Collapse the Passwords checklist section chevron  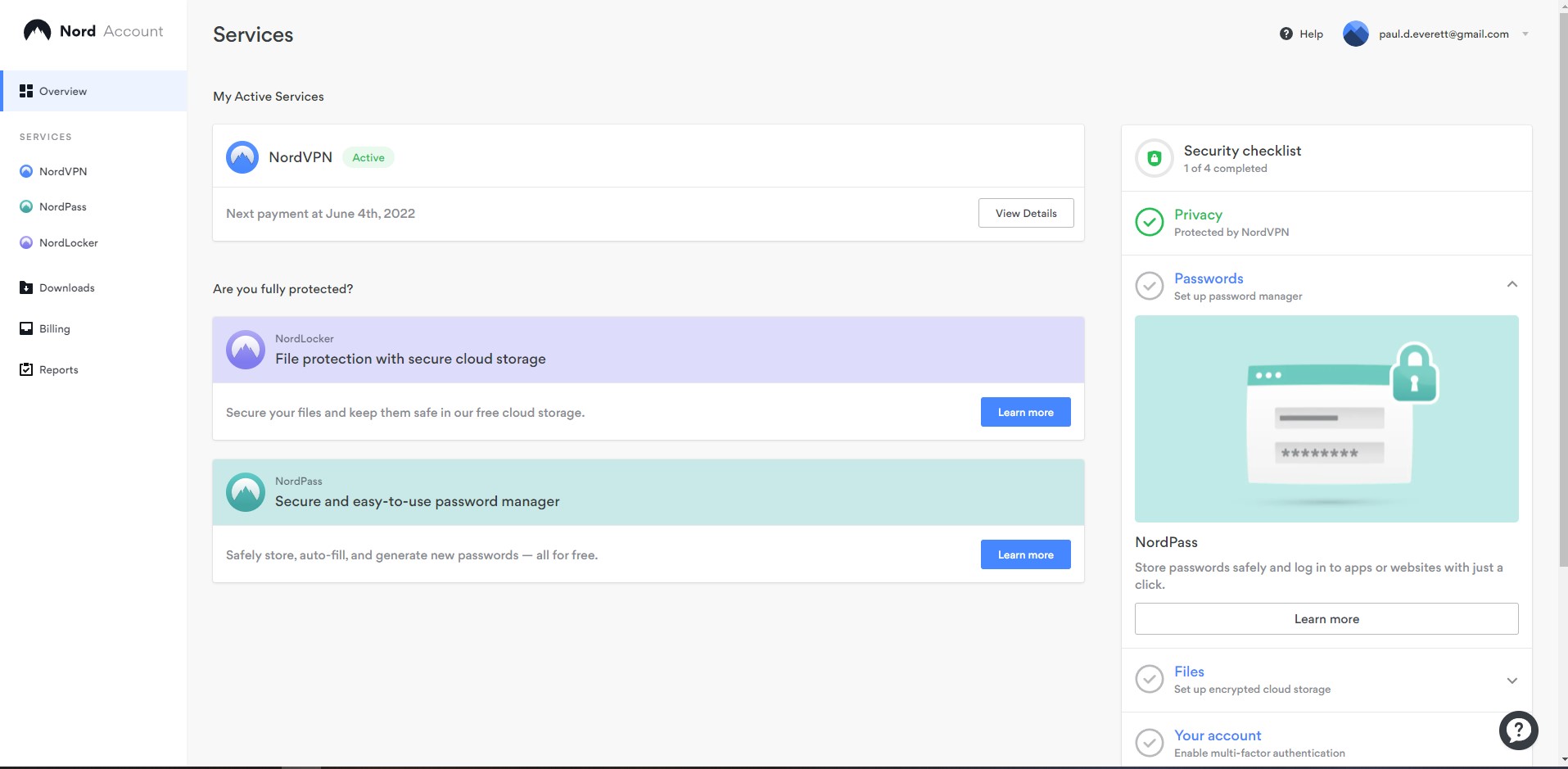click(1512, 284)
